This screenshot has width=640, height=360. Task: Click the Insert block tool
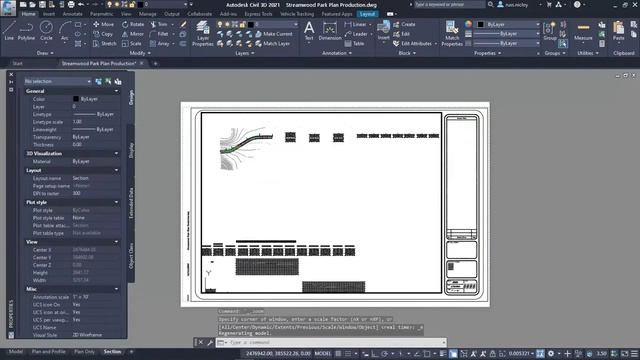pyautogui.click(x=383, y=31)
